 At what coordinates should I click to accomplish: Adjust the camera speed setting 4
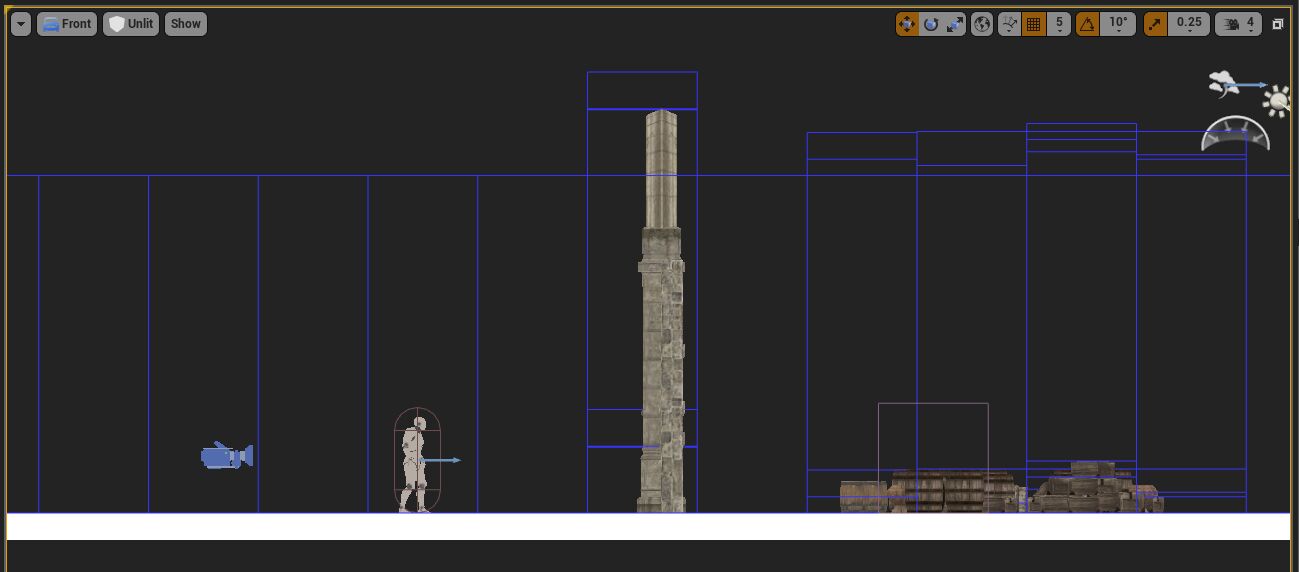[1238, 24]
